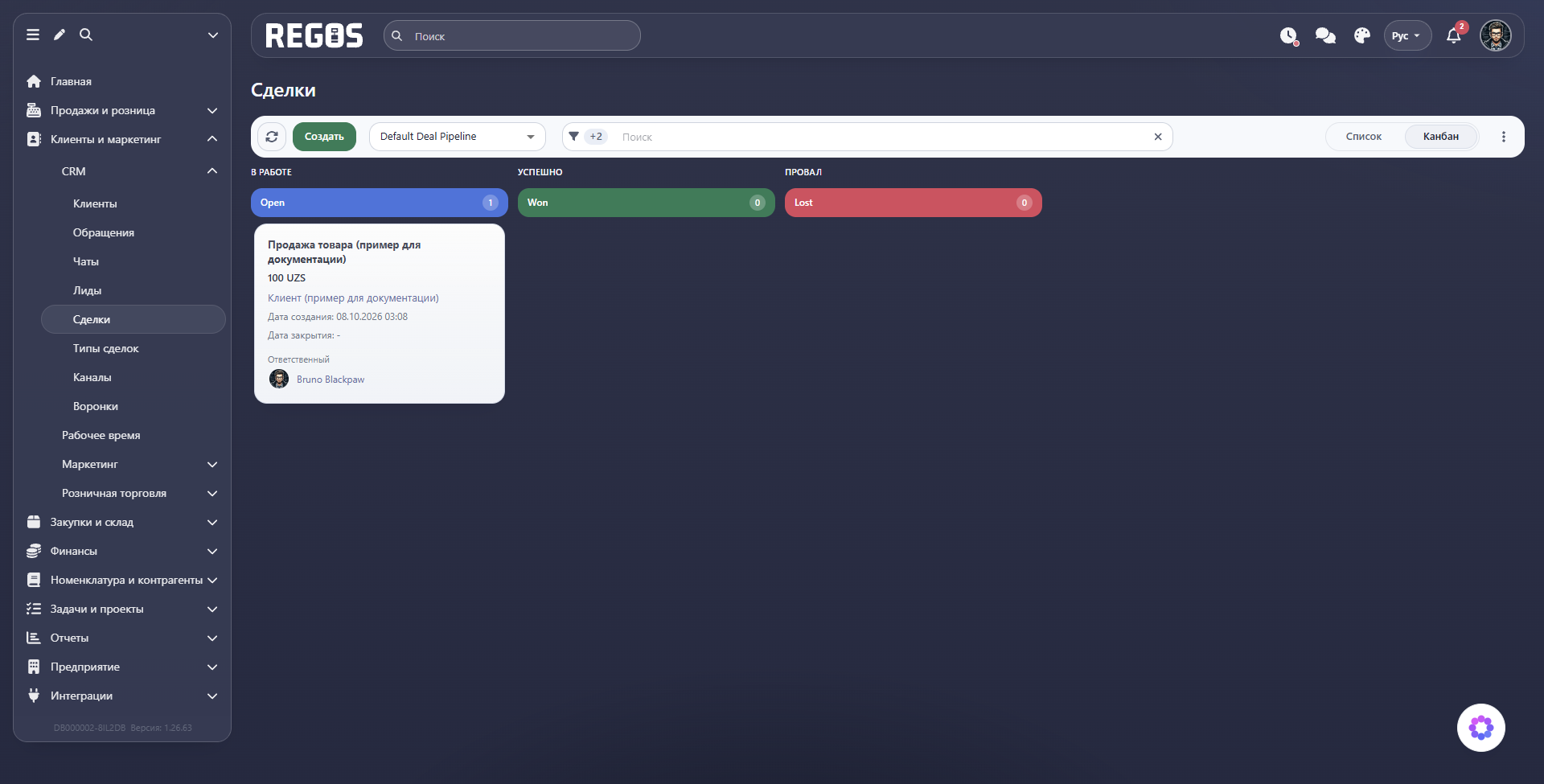Collapse Клиенты и маркетинг section
The image size is (1544, 784).
[x=122, y=139]
